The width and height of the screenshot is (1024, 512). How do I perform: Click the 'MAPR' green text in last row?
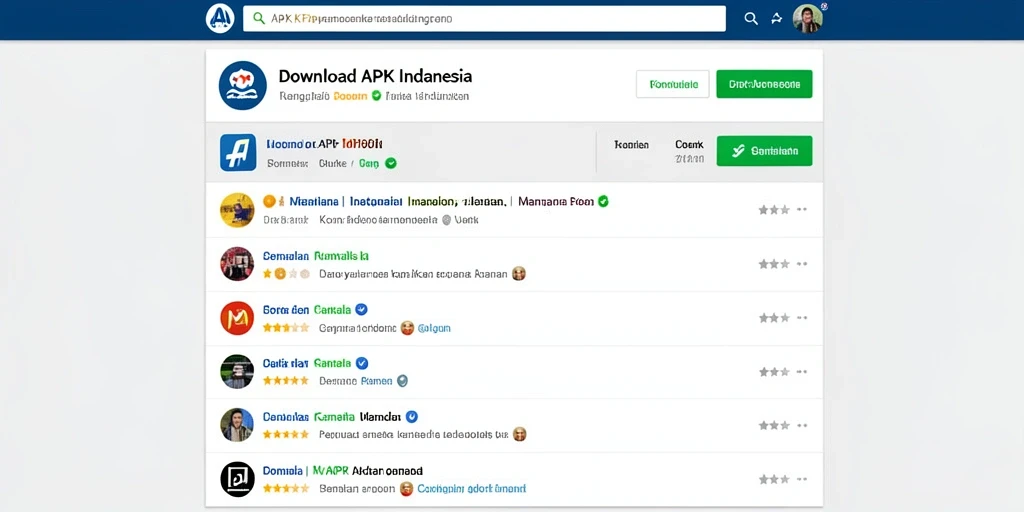point(330,470)
